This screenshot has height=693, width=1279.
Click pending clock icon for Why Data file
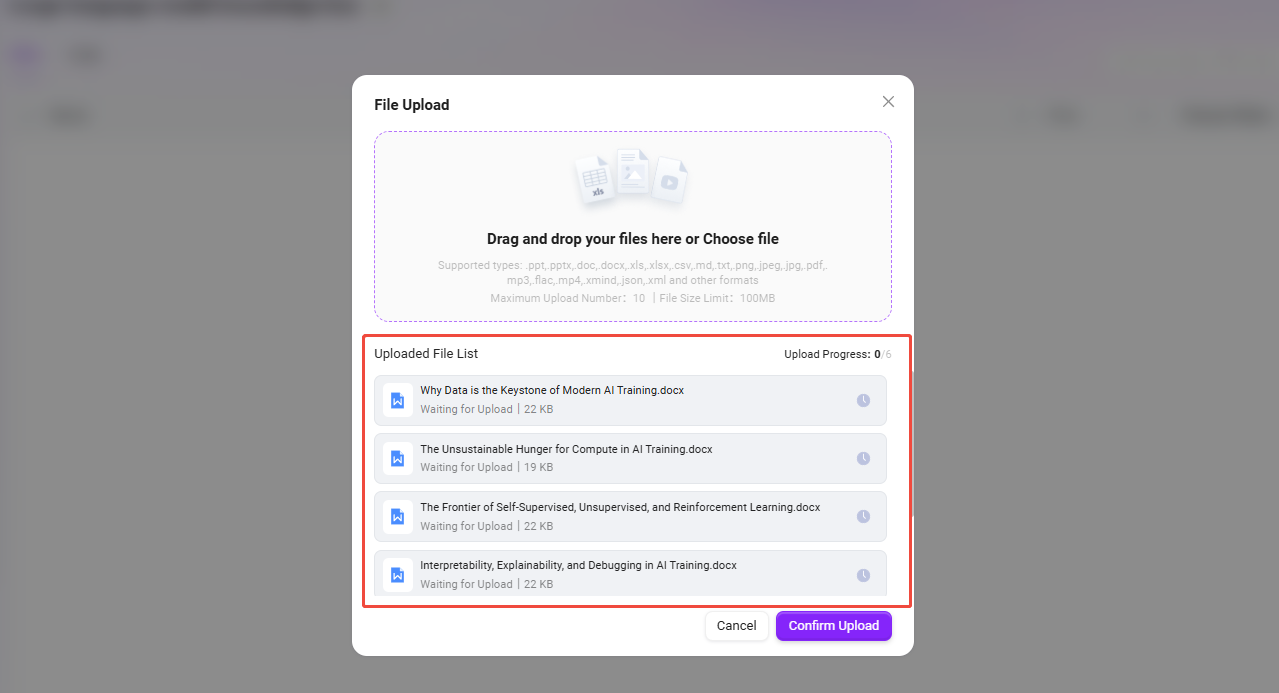[x=863, y=400]
